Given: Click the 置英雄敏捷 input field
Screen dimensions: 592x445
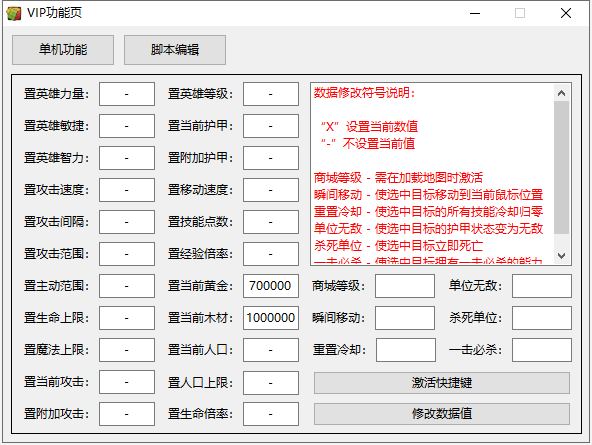Looking at the screenshot, I should click(127, 126).
